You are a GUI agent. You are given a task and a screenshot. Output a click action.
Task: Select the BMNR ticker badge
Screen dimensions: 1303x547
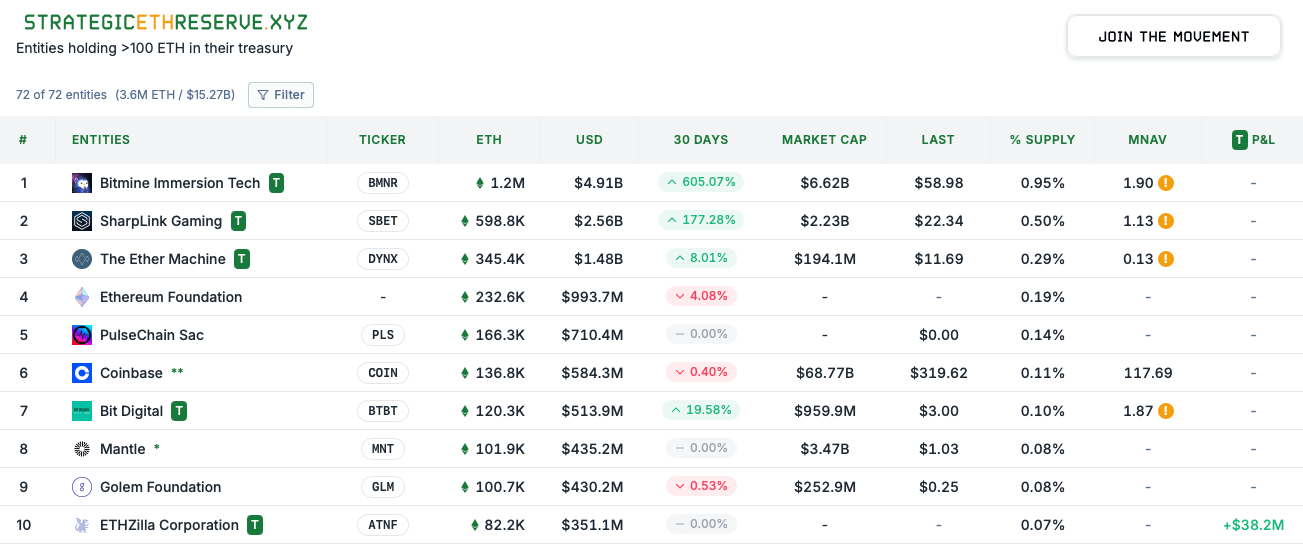[383, 183]
